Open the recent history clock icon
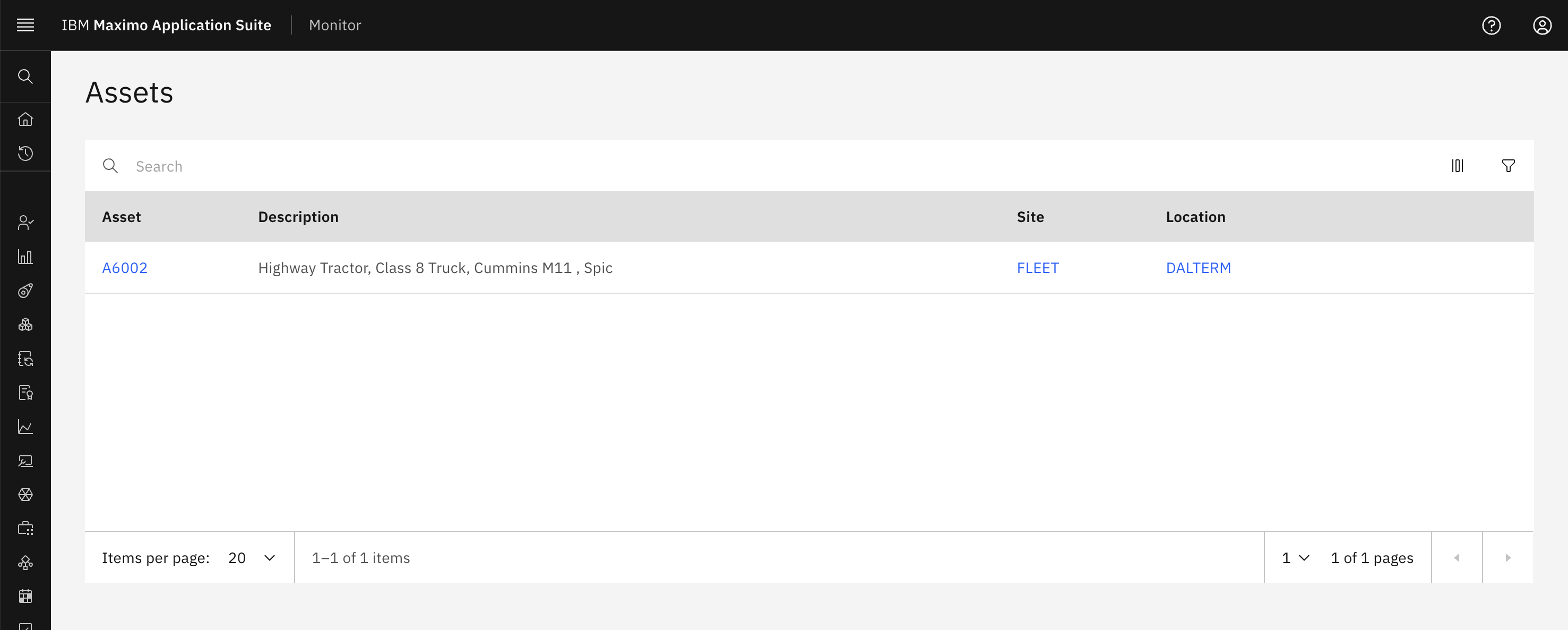 (25, 153)
